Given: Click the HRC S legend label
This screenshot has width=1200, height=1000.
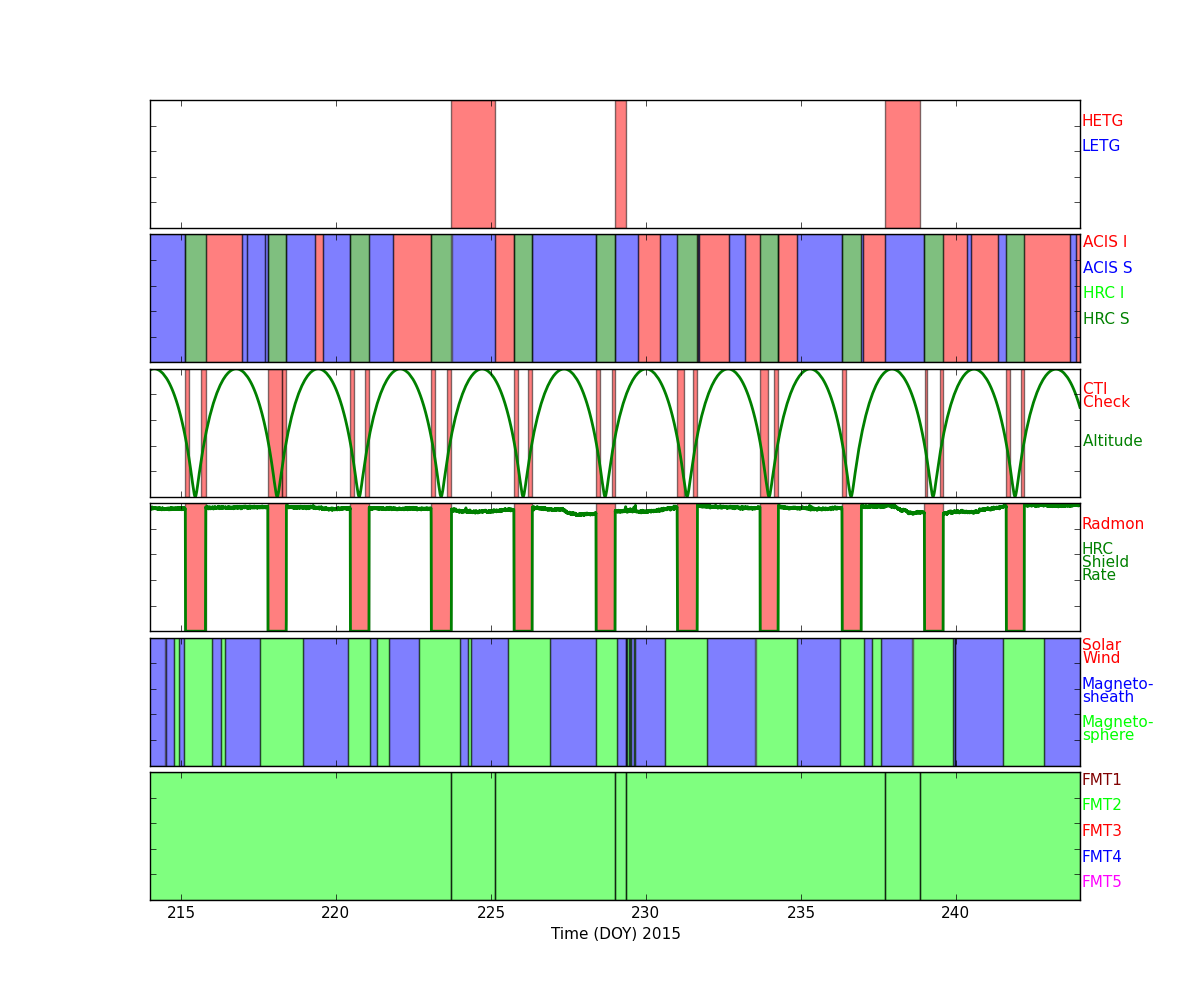Looking at the screenshot, I should point(1105,319).
